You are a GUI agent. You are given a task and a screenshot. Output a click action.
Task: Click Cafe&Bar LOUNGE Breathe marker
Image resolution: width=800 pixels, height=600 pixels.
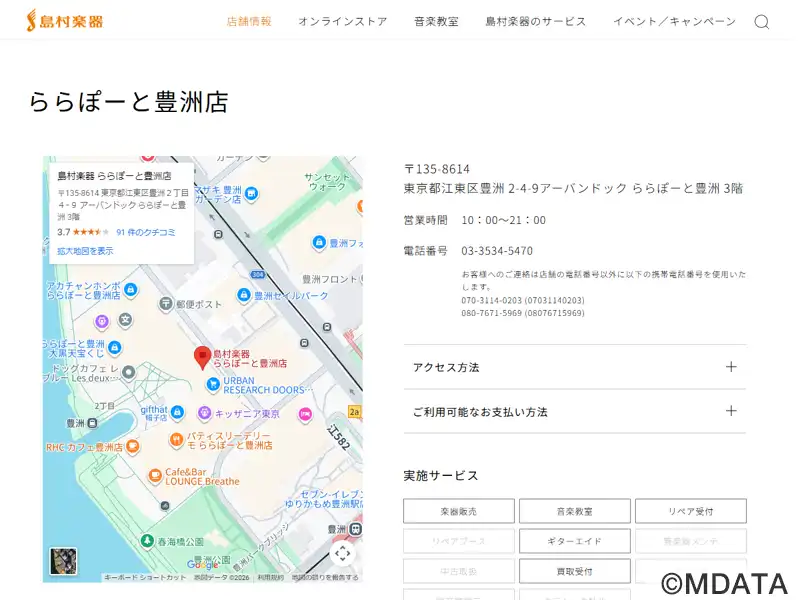pyautogui.click(x=155, y=476)
